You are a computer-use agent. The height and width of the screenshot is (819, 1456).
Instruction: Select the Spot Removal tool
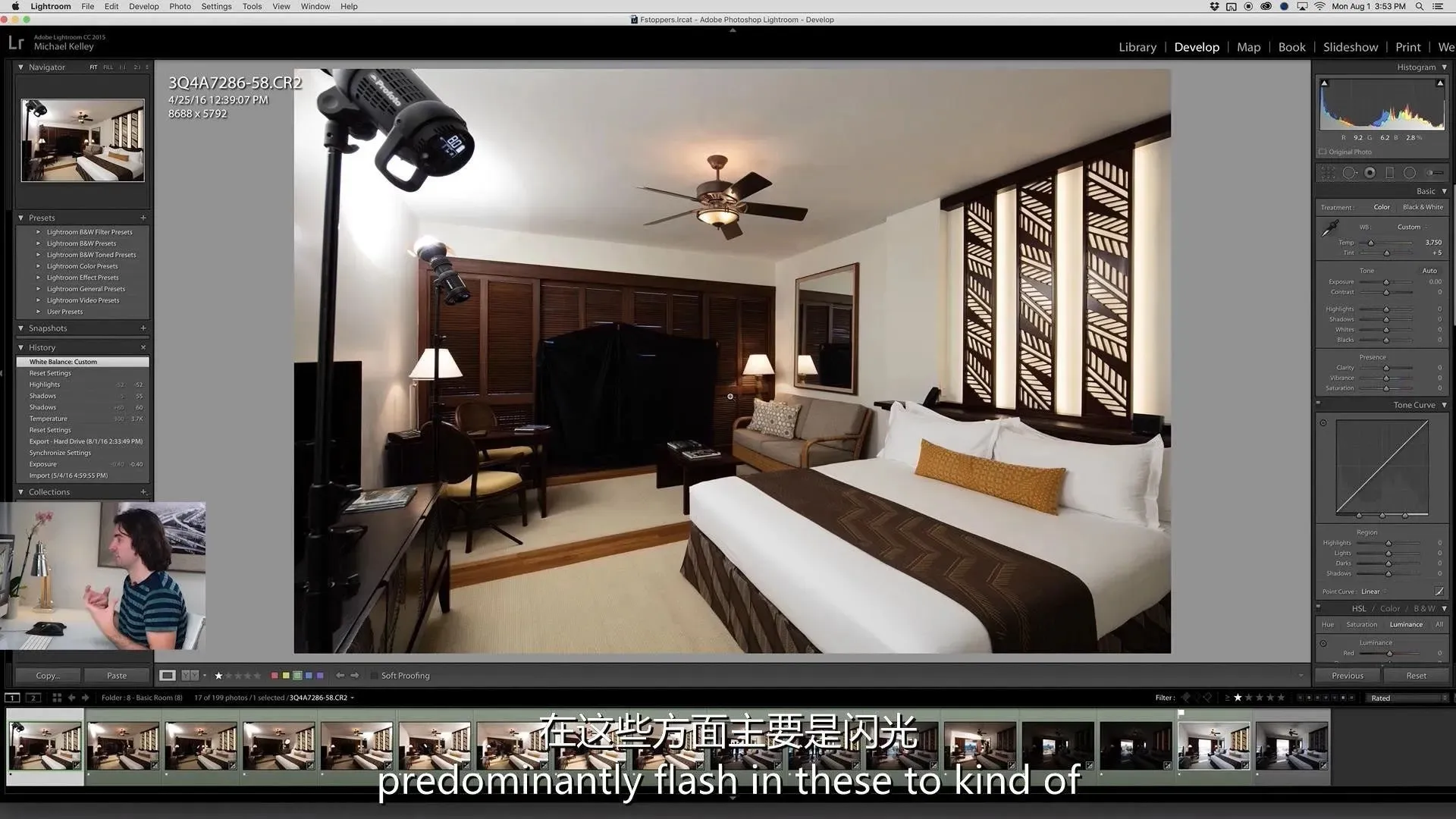click(x=1350, y=173)
